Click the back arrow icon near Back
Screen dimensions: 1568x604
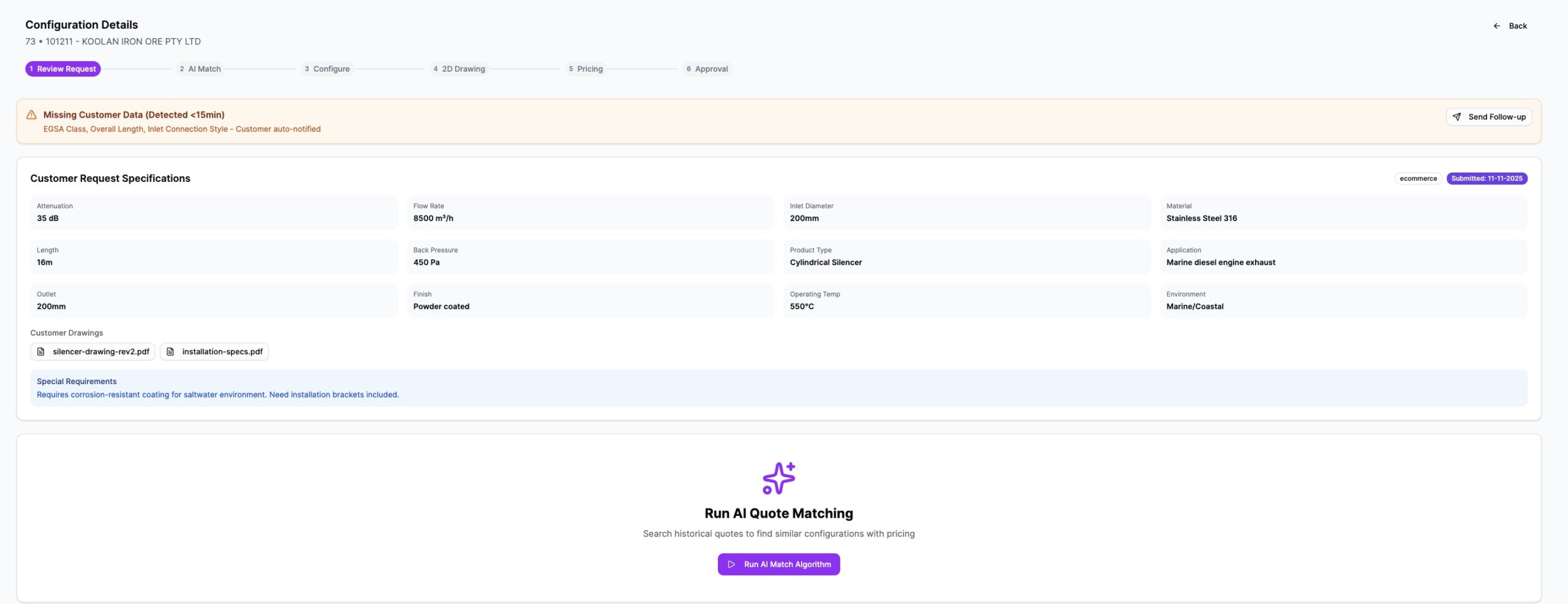1497,26
